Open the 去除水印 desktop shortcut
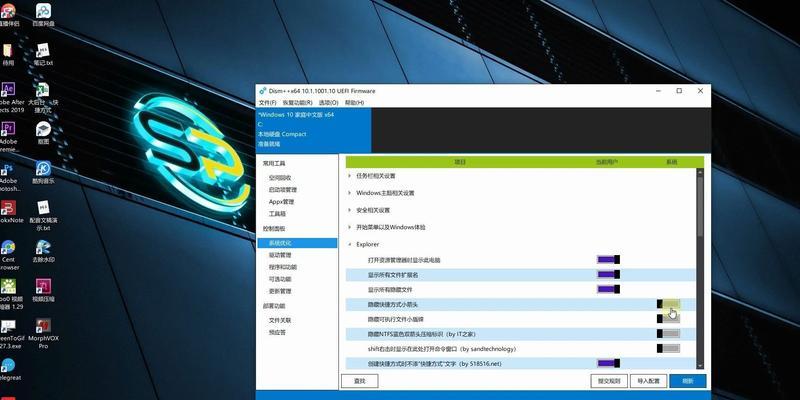800x400 pixels. coord(43,251)
